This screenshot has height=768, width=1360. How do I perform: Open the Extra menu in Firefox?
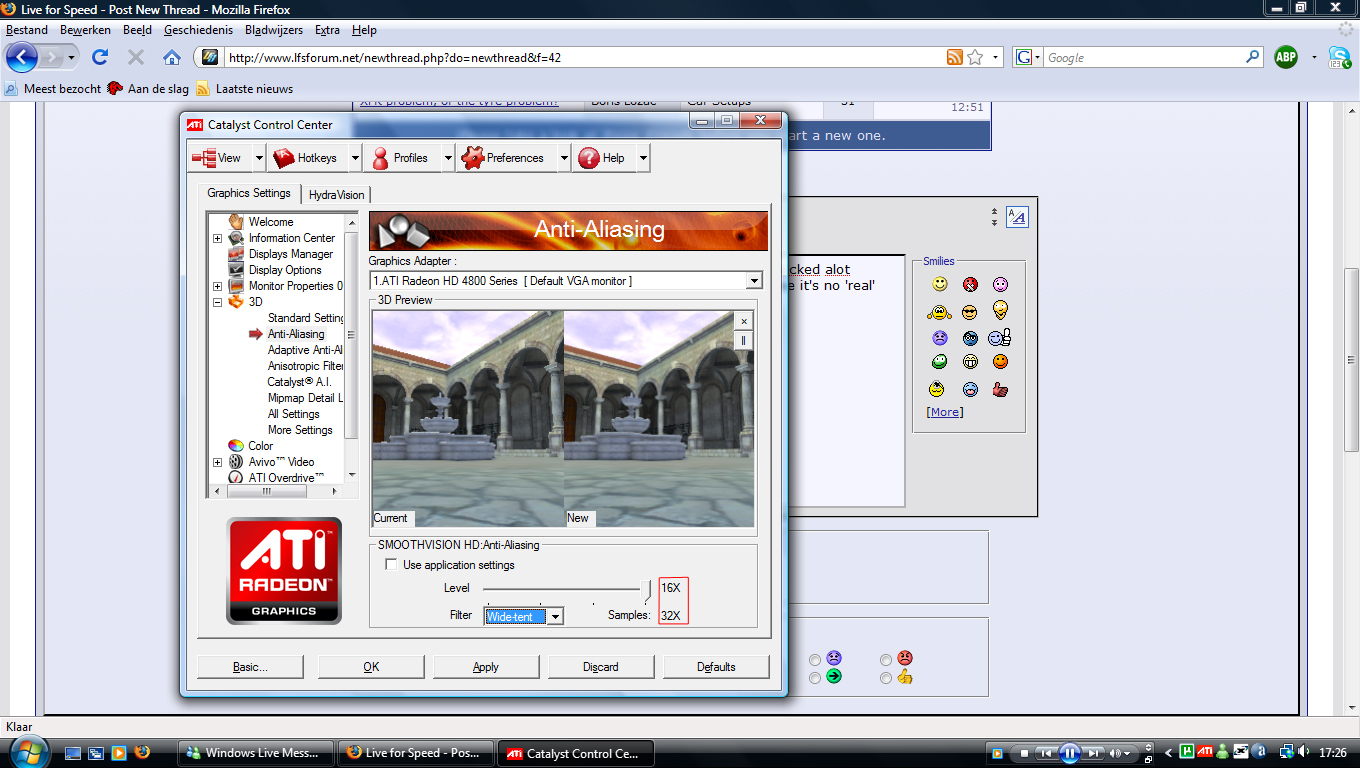(327, 30)
